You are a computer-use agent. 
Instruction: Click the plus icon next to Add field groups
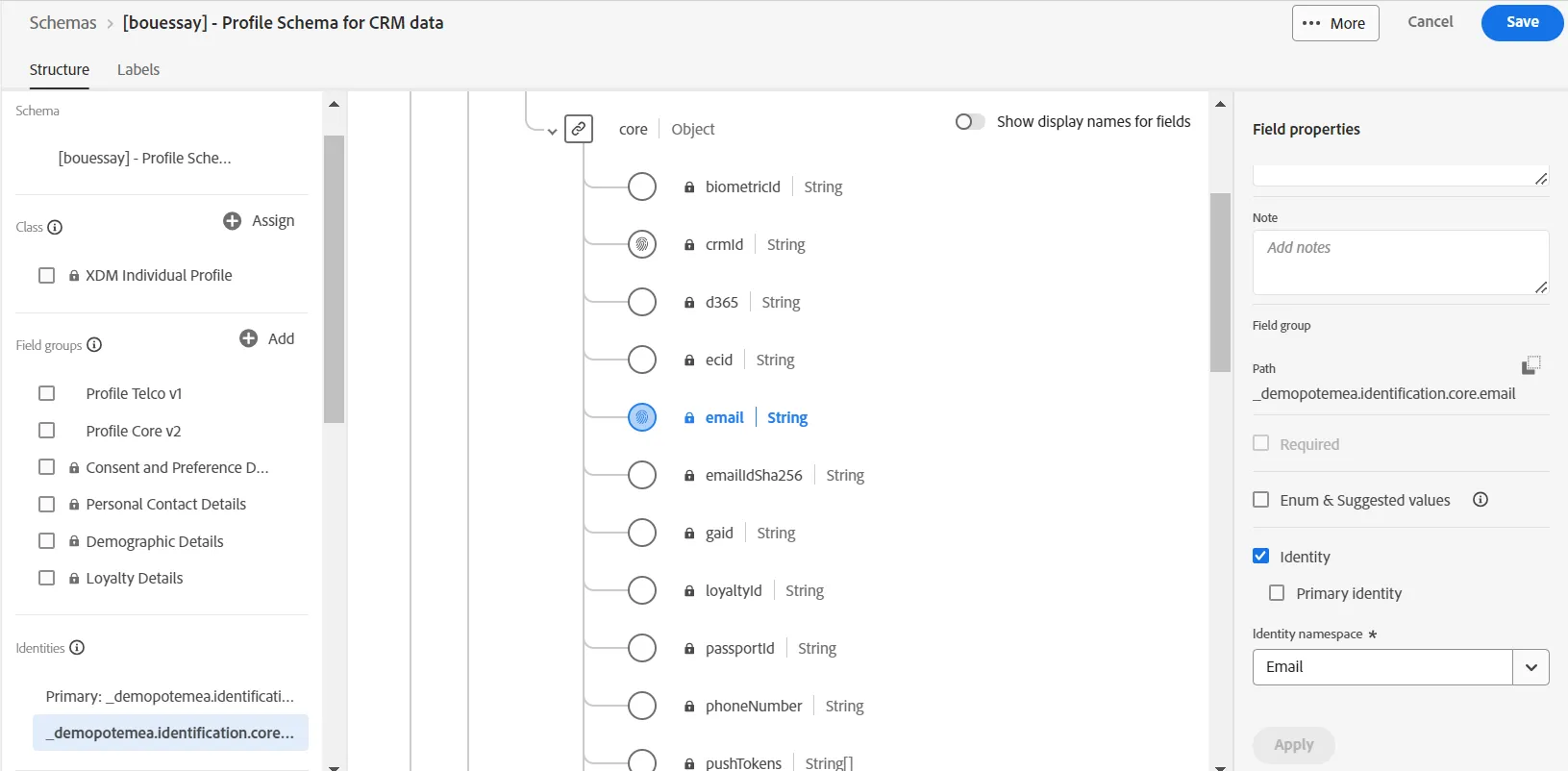pos(248,338)
